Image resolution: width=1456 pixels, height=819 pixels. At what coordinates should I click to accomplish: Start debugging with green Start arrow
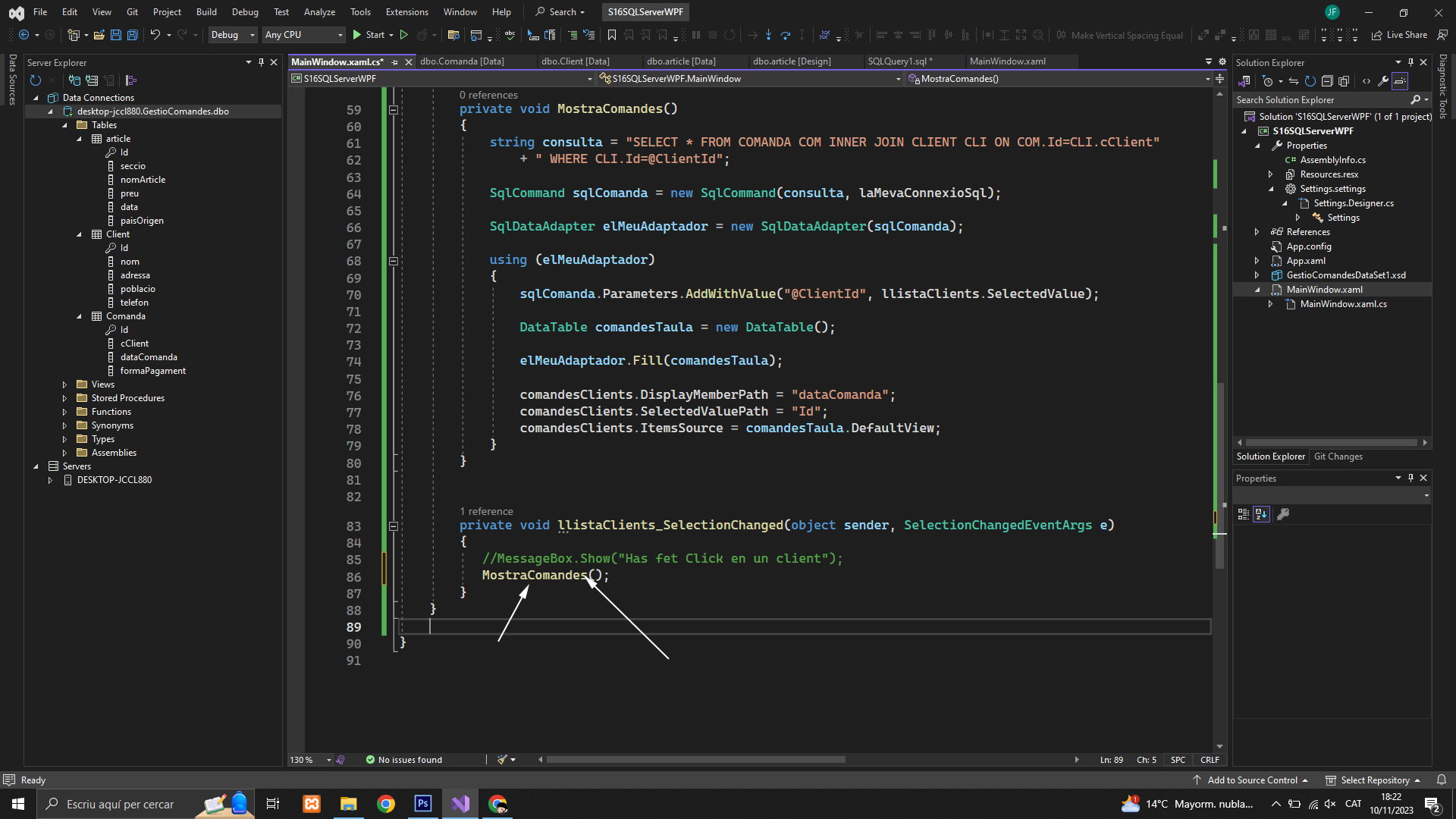(357, 35)
